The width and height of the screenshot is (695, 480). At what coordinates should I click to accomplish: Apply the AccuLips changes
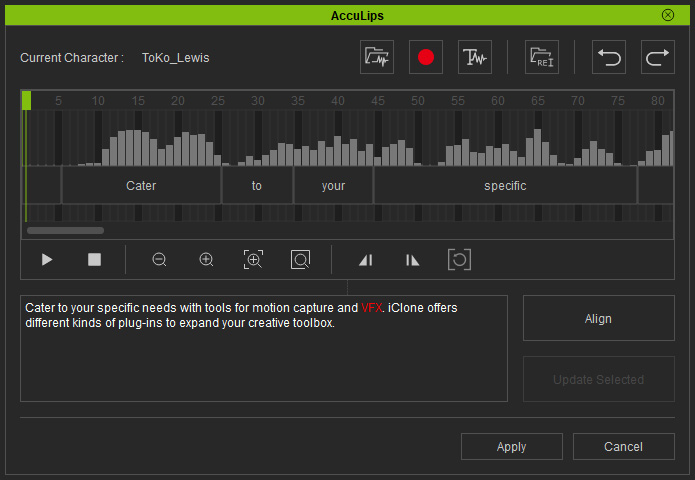[x=511, y=447]
